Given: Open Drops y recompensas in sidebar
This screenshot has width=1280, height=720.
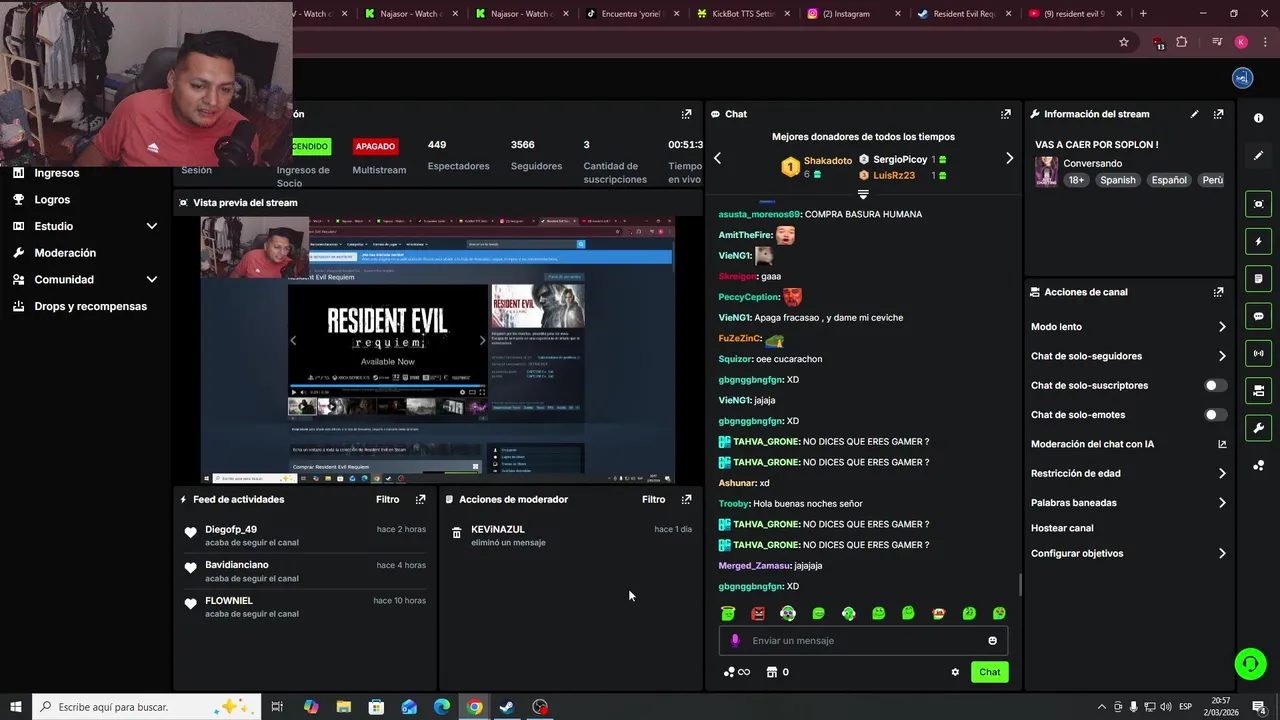Looking at the screenshot, I should pos(90,307).
